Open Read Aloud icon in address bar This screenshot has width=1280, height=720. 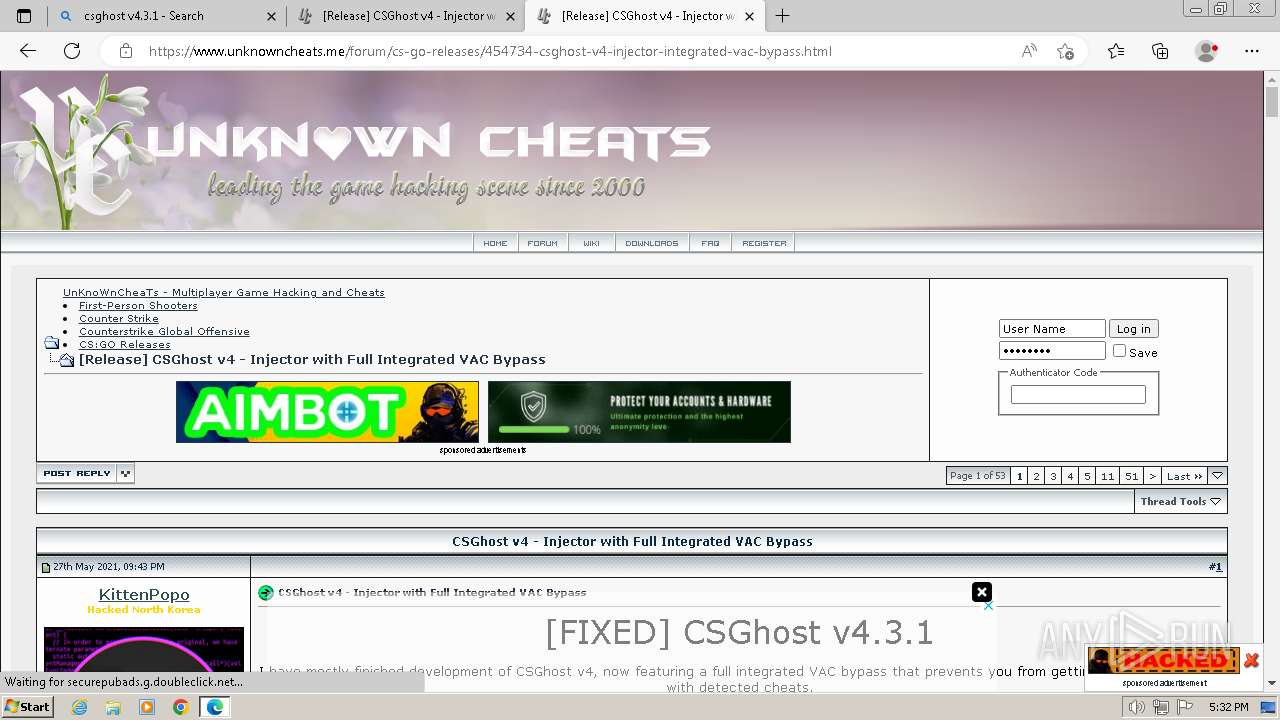[1029, 51]
